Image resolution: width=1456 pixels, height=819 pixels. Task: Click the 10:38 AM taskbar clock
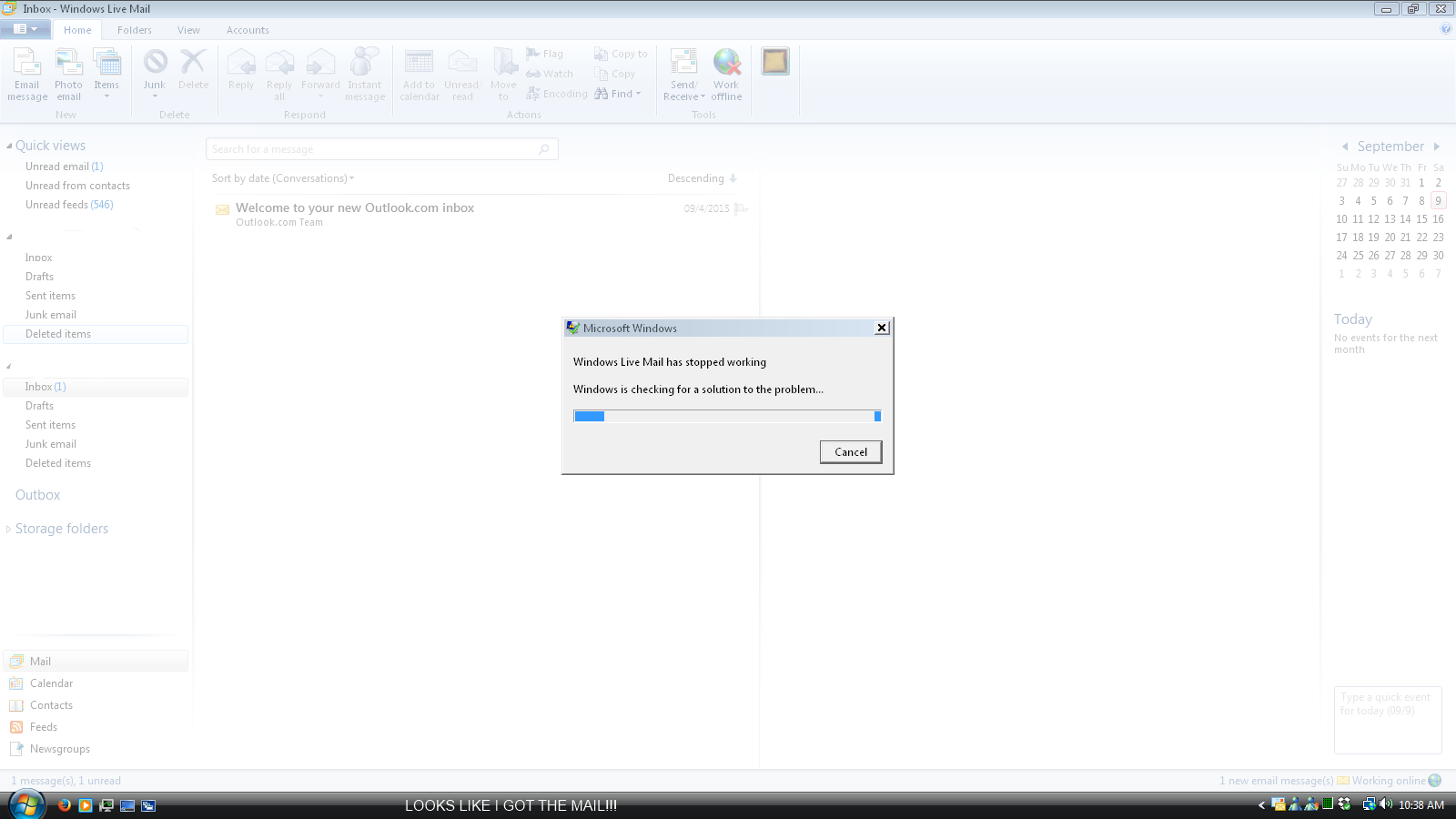tap(1421, 805)
